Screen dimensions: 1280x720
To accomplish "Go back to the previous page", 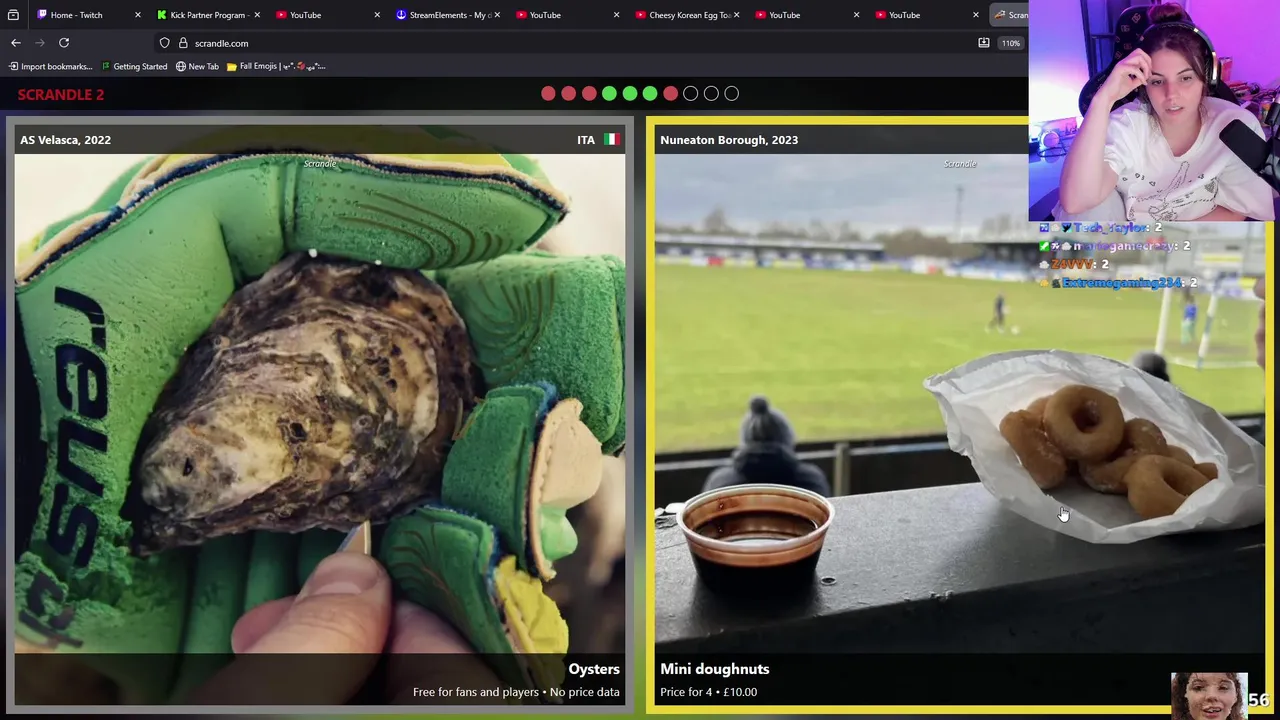I will tap(16, 43).
